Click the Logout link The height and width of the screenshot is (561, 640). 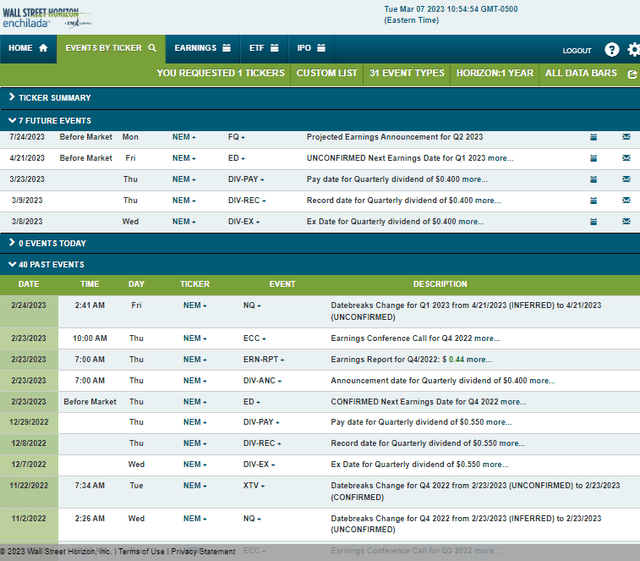click(577, 51)
